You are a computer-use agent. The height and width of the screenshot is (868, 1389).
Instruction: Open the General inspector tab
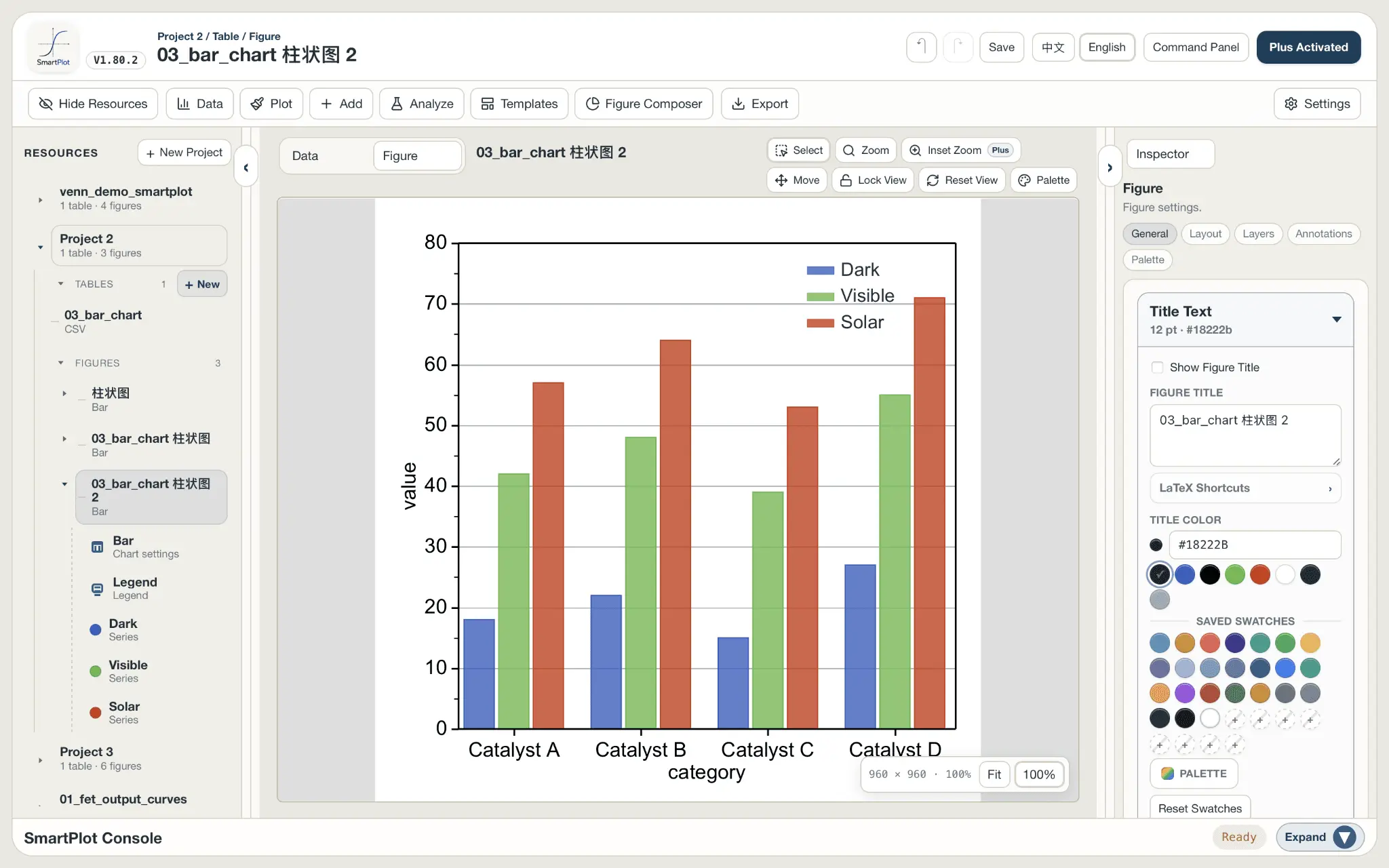pyautogui.click(x=1150, y=234)
